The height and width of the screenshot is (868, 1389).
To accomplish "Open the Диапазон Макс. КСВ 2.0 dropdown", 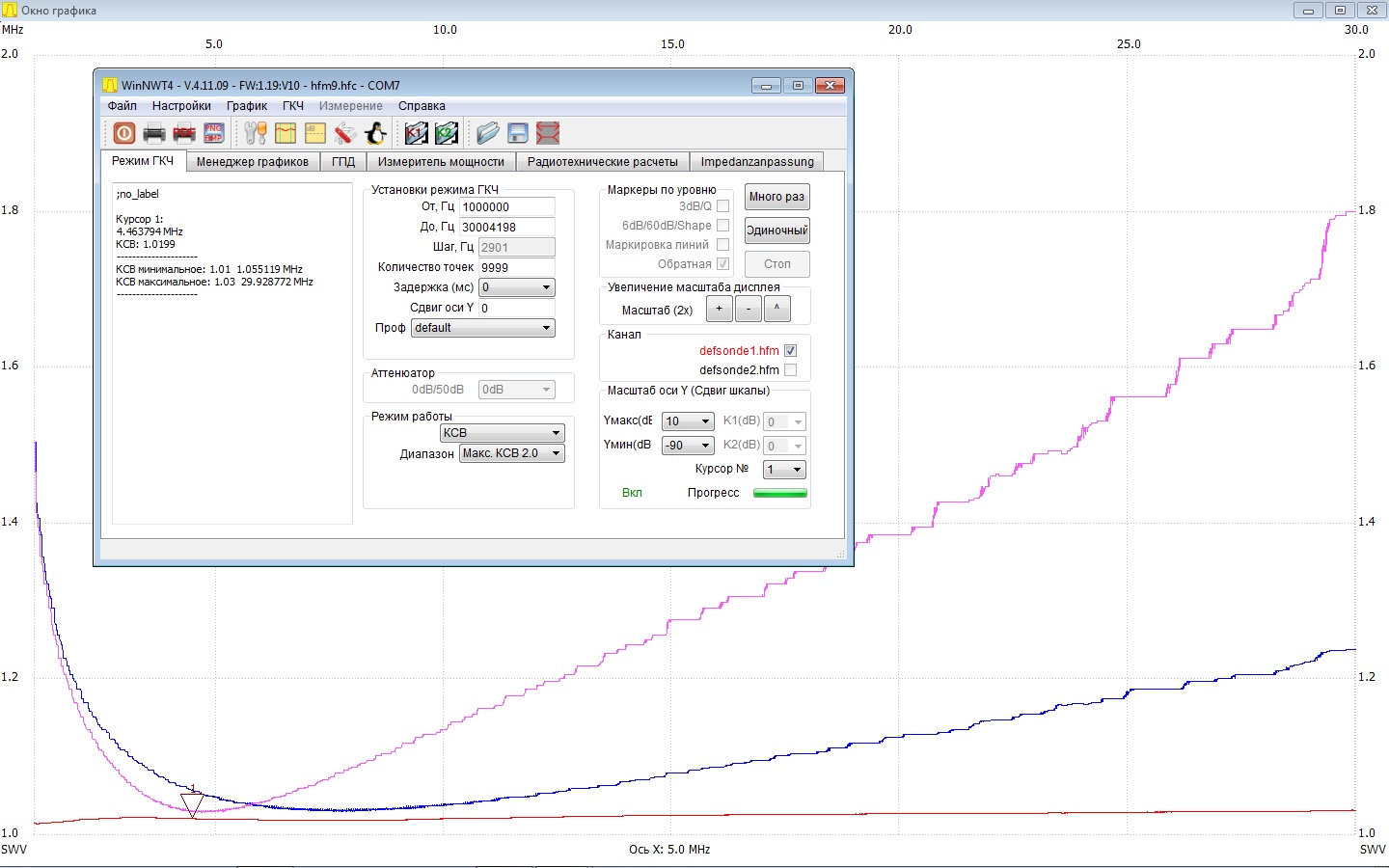I will tap(512, 453).
